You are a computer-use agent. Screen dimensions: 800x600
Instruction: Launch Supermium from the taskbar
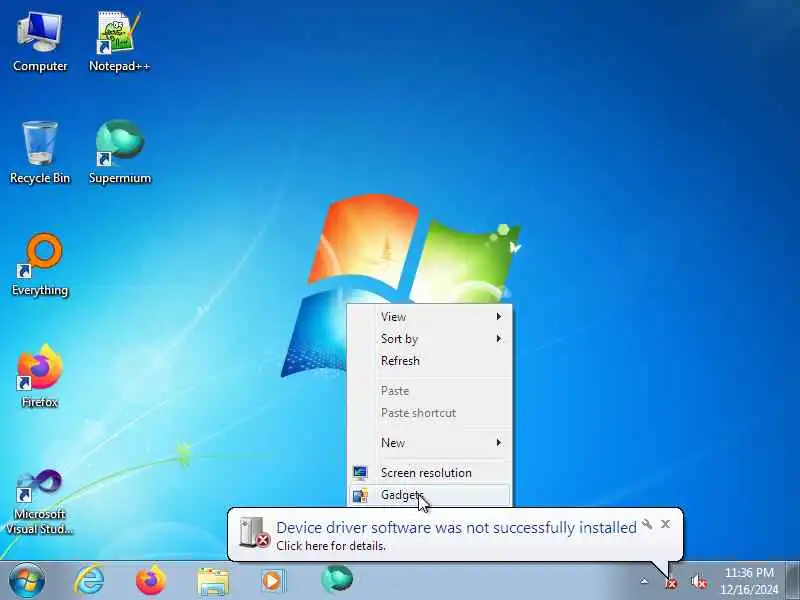coord(337,580)
